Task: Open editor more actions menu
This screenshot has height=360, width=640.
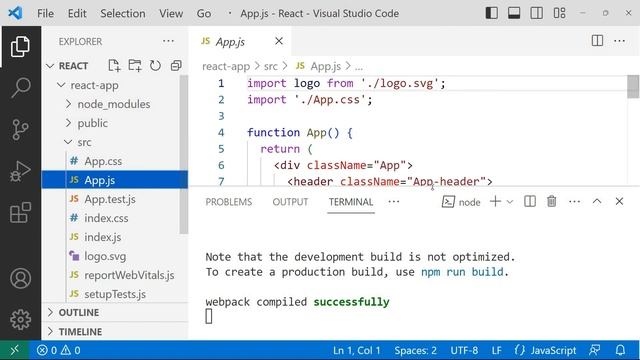Action: pyautogui.click(x=619, y=40)
